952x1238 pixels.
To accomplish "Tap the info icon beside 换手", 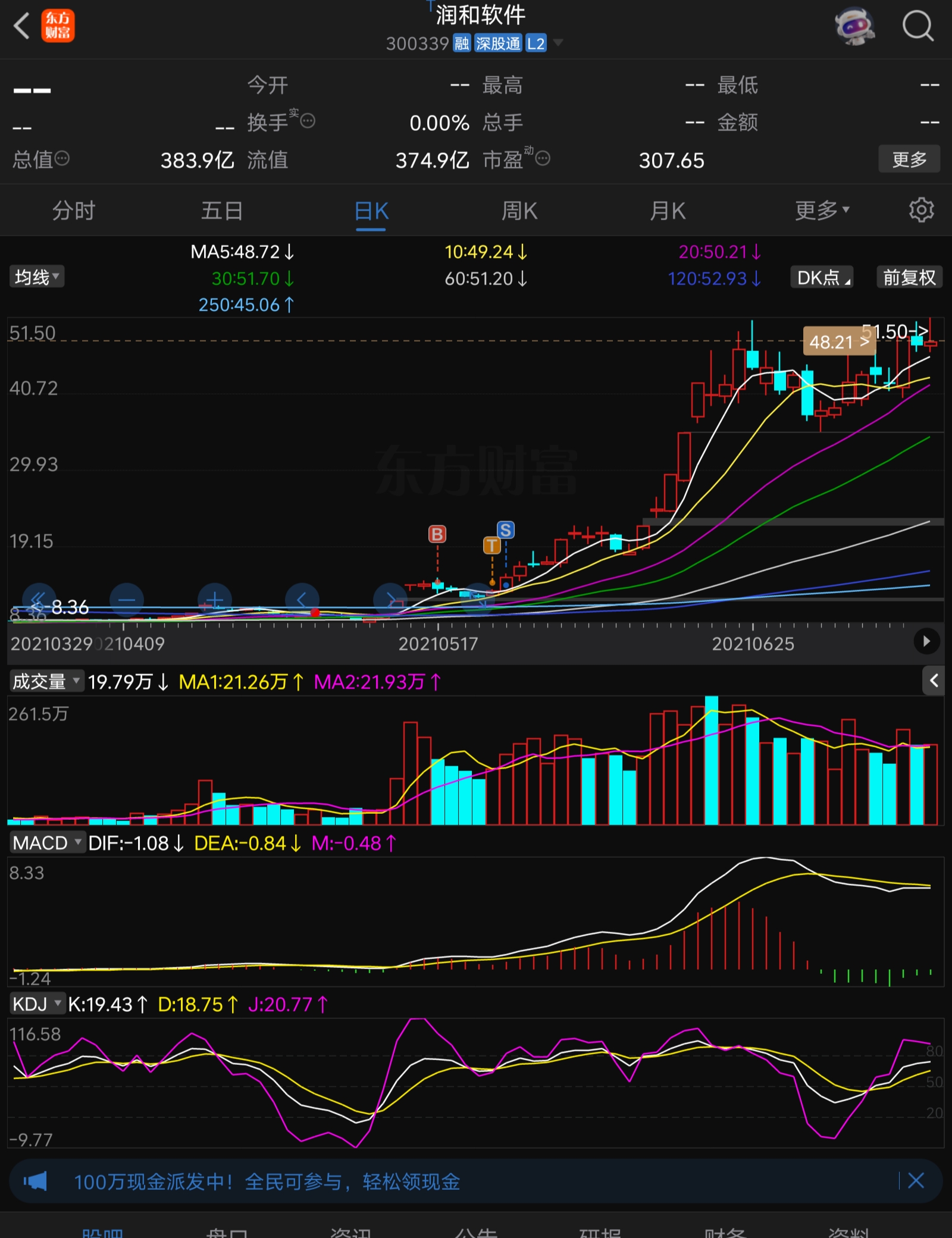I will point(308,121).
